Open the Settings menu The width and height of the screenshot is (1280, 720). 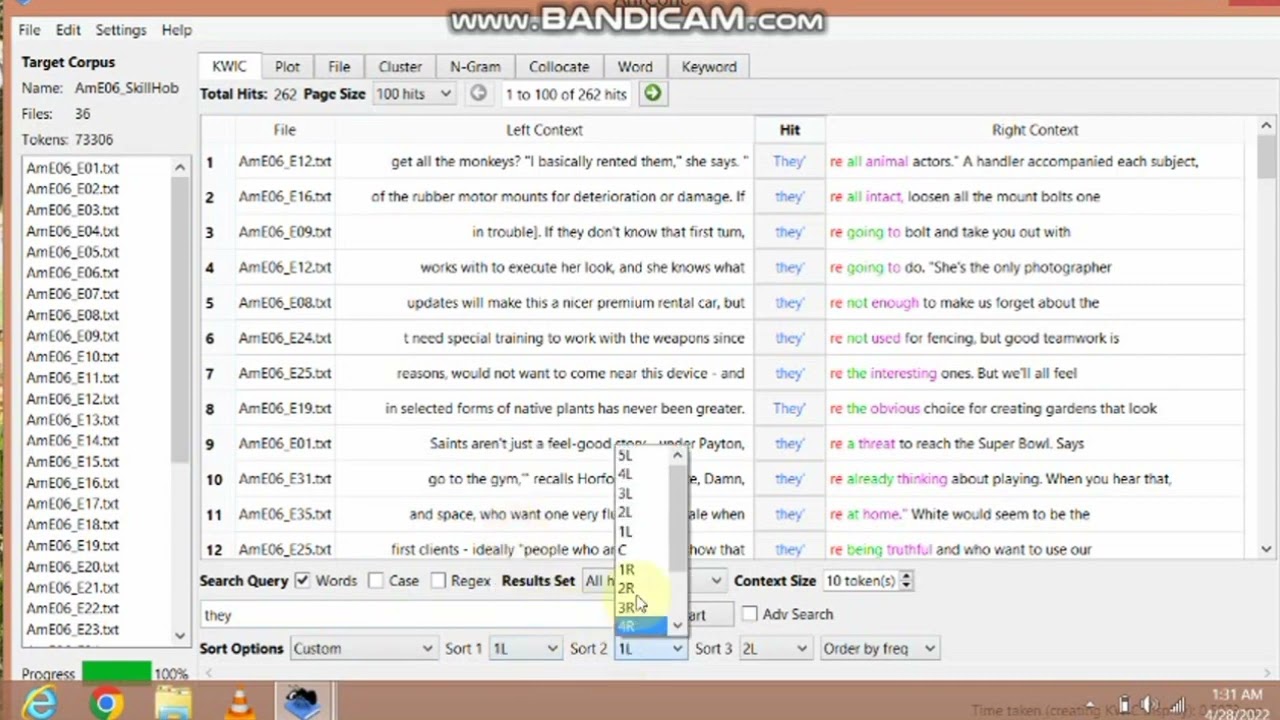point(121,30)
